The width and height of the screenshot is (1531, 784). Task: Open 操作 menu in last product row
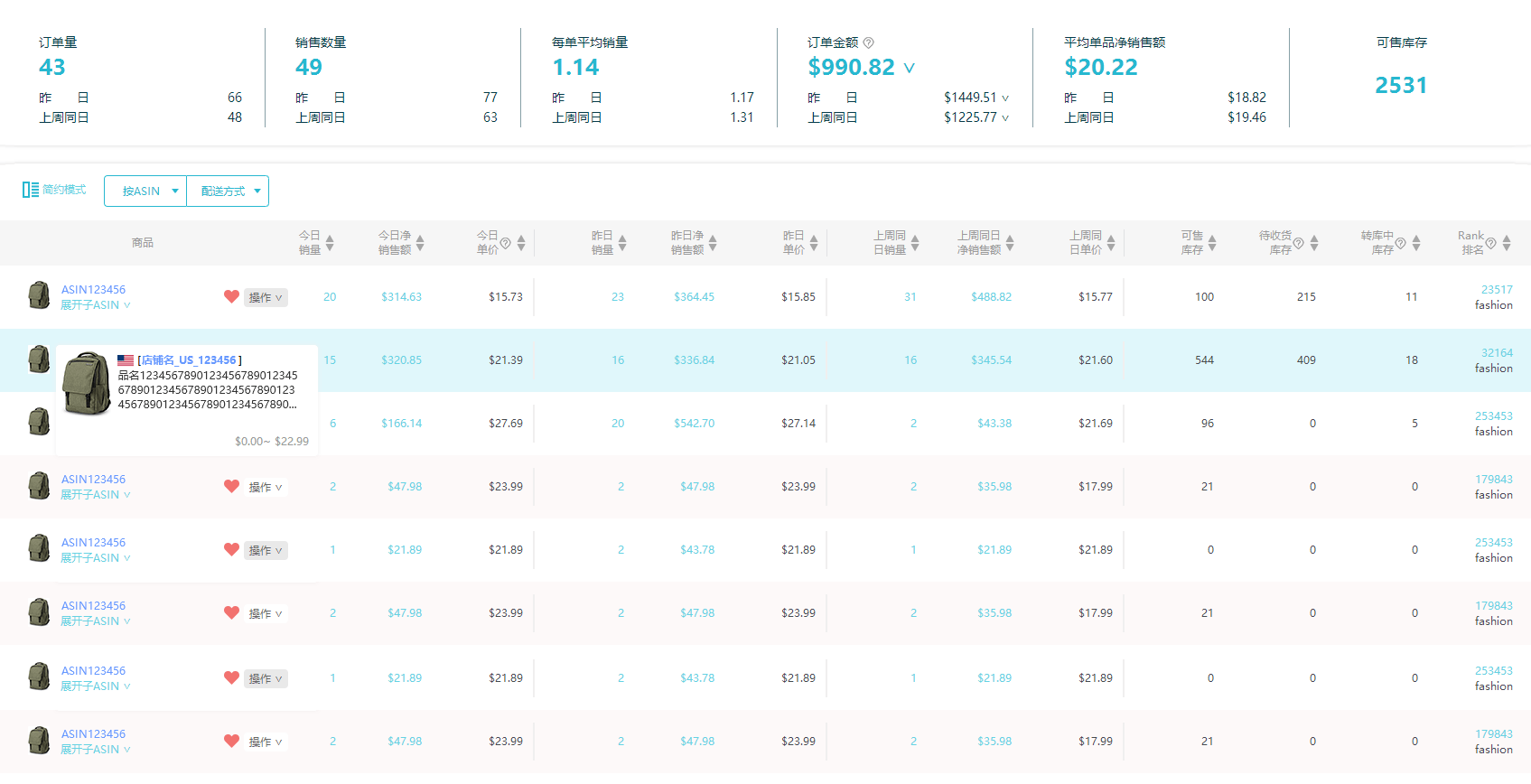point(266,742)
